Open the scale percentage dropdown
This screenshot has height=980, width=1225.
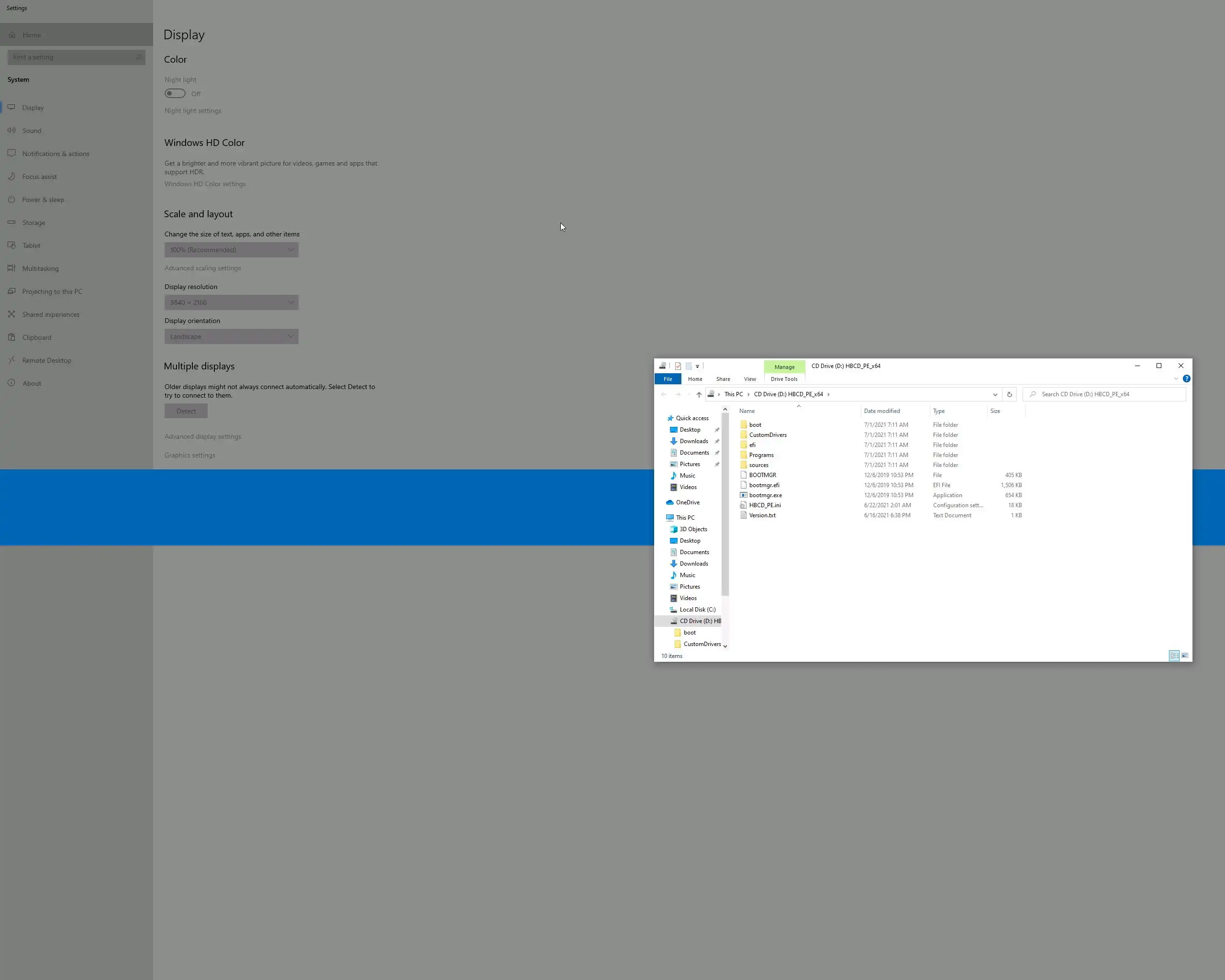(231, 250)
